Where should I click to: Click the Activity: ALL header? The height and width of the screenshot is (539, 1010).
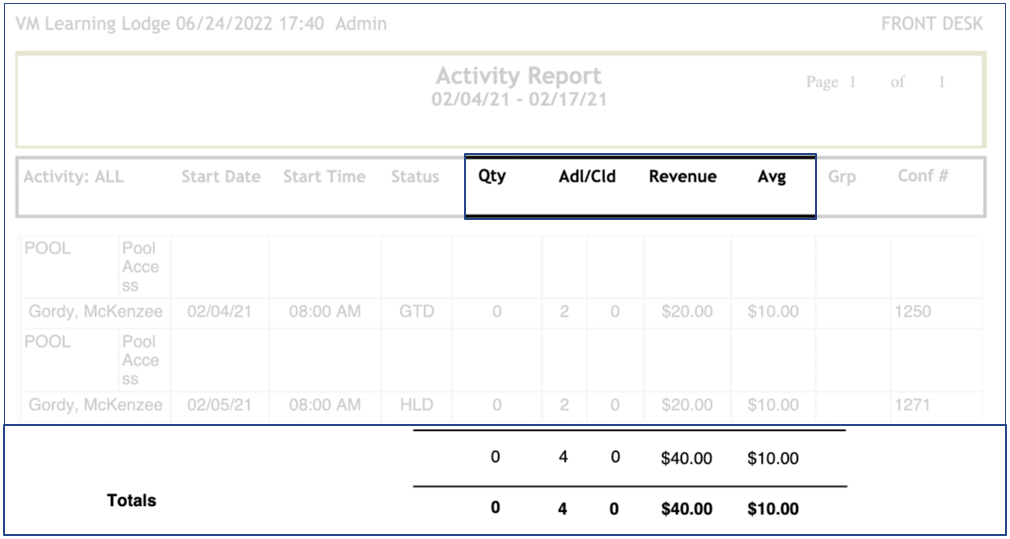[74, 177]
